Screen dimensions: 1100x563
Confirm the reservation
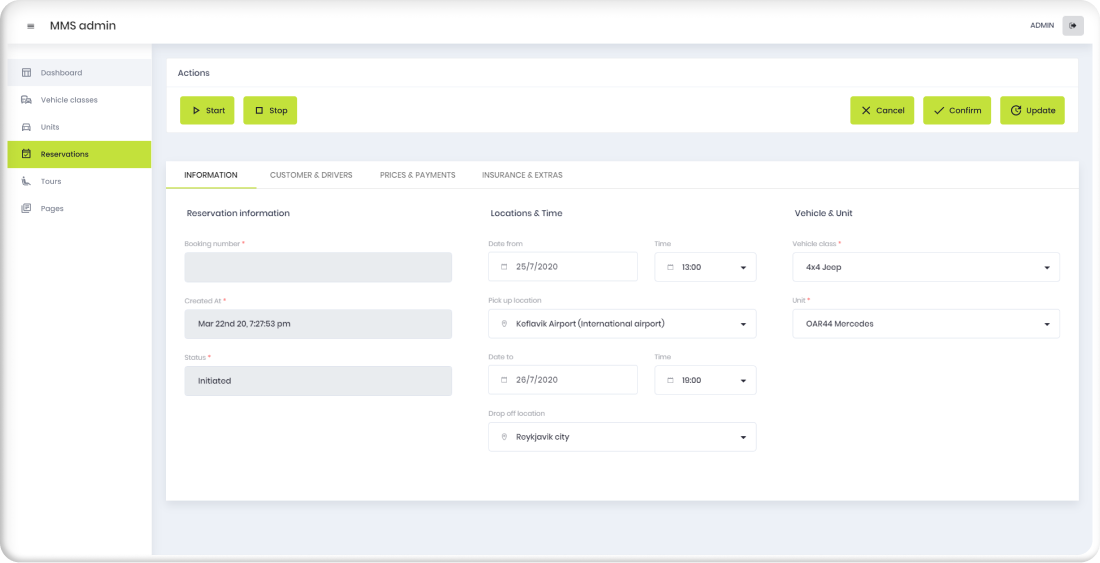[956, 110]
